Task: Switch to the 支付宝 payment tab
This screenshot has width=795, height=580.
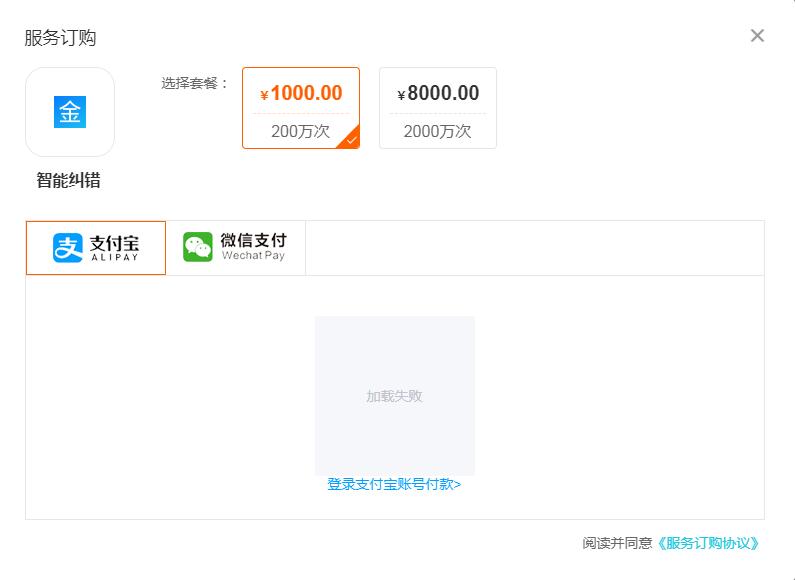Action: click(96, 248)
